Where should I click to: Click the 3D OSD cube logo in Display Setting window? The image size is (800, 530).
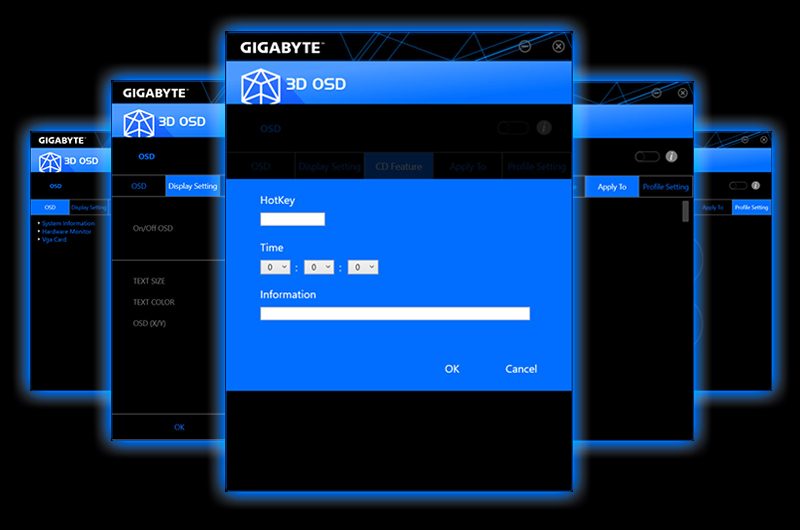(138, 123)
